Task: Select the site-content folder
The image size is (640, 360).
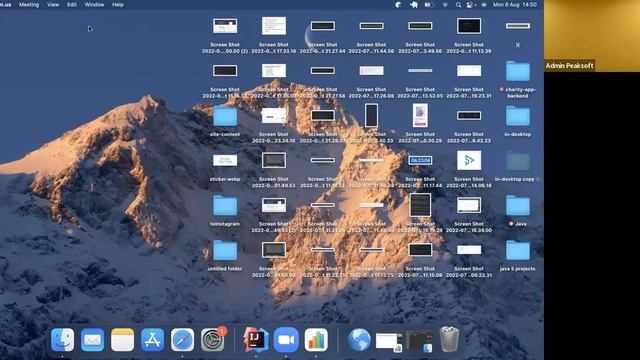Action: (225, 116)
